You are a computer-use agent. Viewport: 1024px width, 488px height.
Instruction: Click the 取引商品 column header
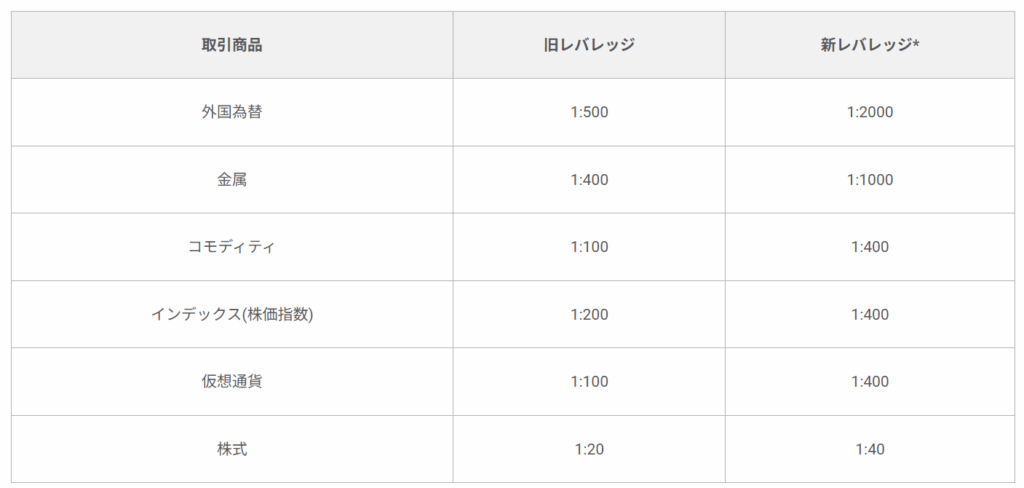point(231,45)
